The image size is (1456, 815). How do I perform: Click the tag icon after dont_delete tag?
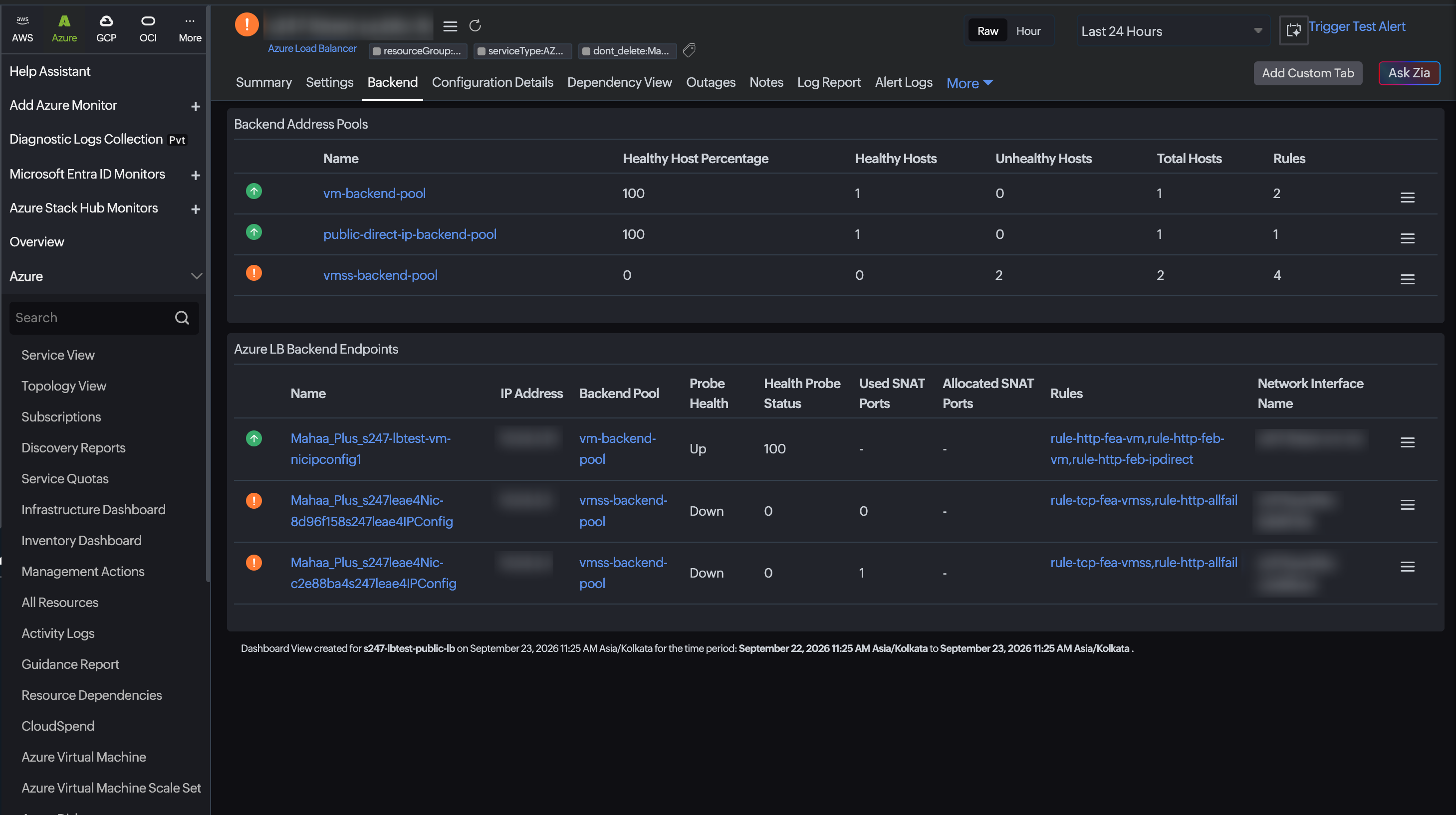click(689, 51)
